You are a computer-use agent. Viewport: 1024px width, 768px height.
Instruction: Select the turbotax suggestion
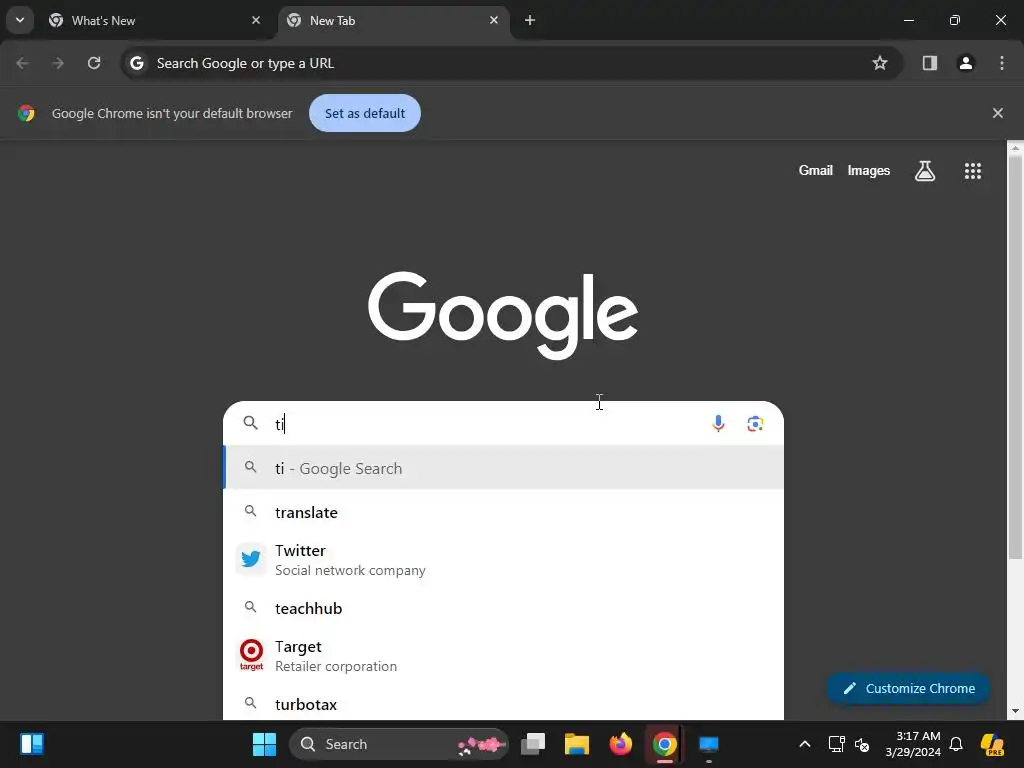point(503,704)
